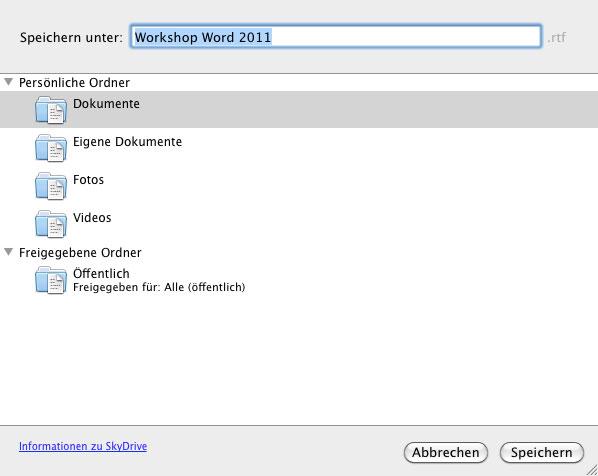
Task: Select the Videos folder label
Action: [92, 218]
